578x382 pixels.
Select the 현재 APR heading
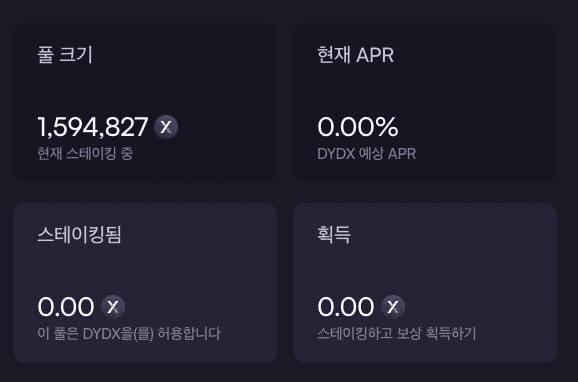pyautogui.click(x=356, y=55)
